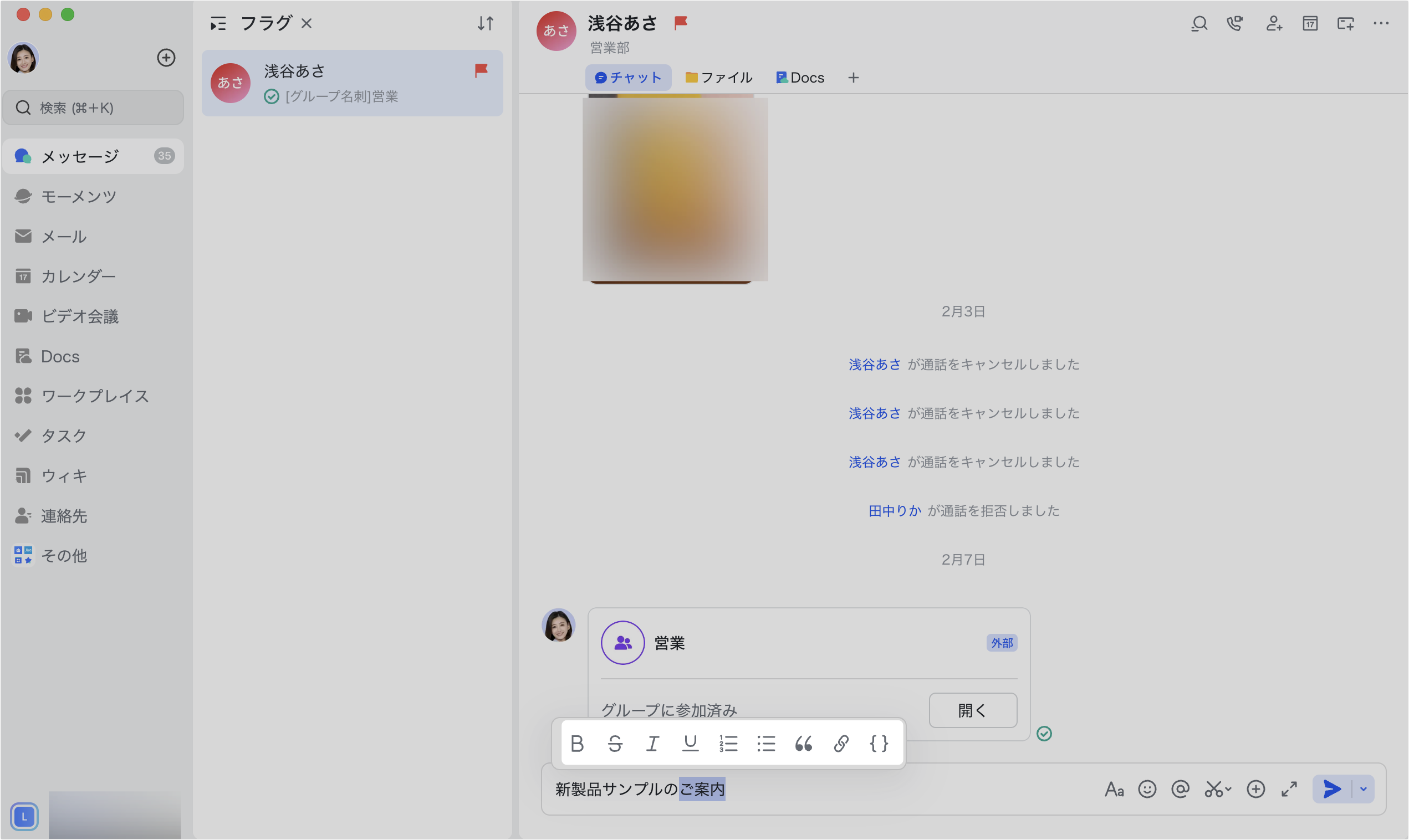Screen dimensions: 1409x840
Task: Open the emoji picker
Action: point(1147,788)
